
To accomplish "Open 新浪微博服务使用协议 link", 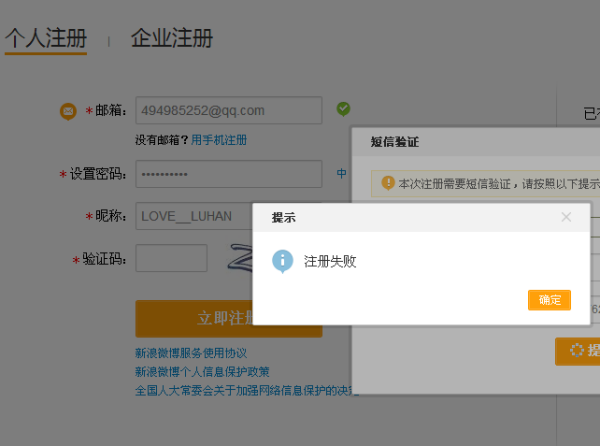I will click(191, 353).
